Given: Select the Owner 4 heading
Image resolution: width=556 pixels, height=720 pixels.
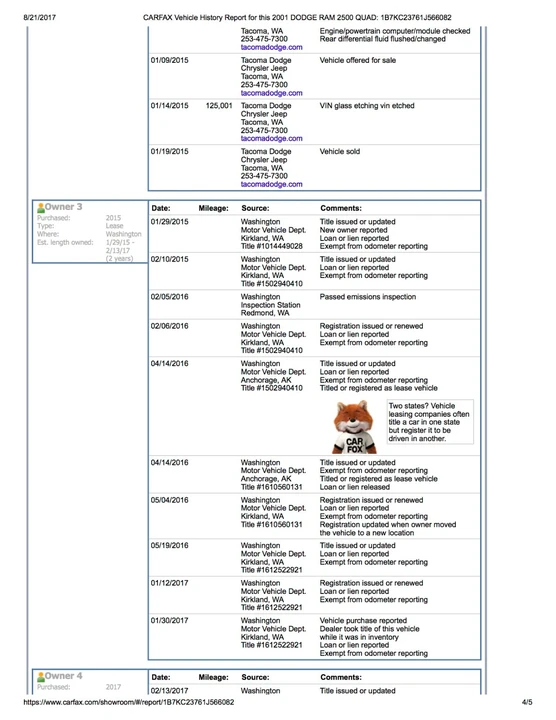Looking at the screenshot, I should point(63,676).
